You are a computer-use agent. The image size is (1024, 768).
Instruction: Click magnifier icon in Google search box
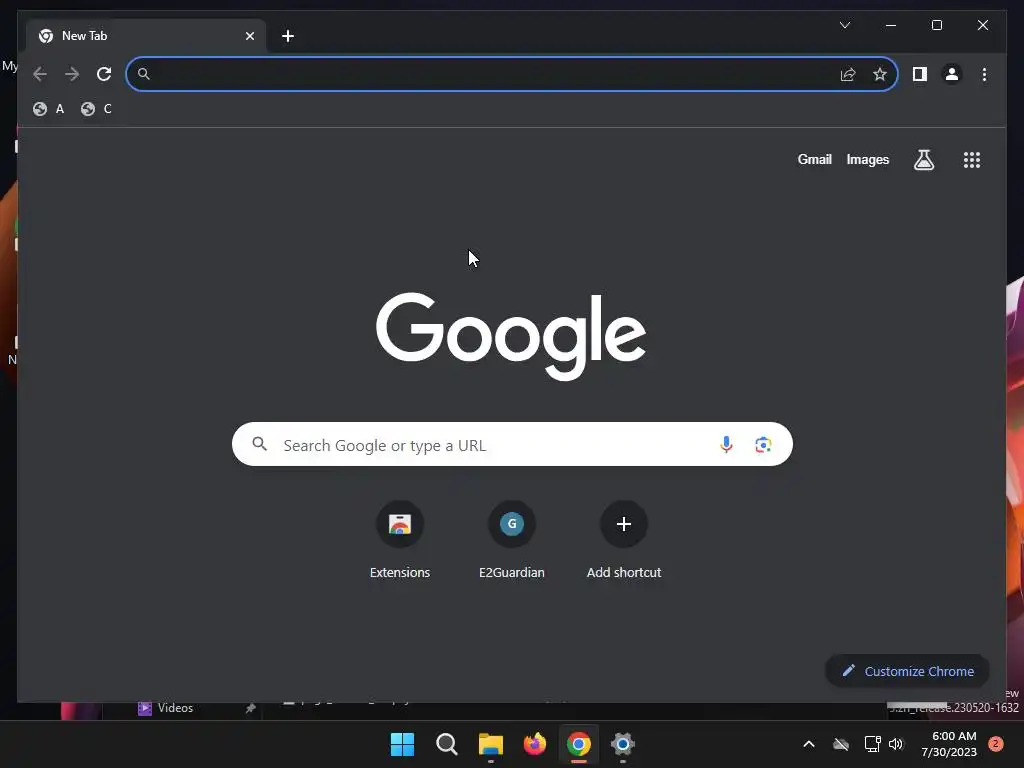coord(259,444)
